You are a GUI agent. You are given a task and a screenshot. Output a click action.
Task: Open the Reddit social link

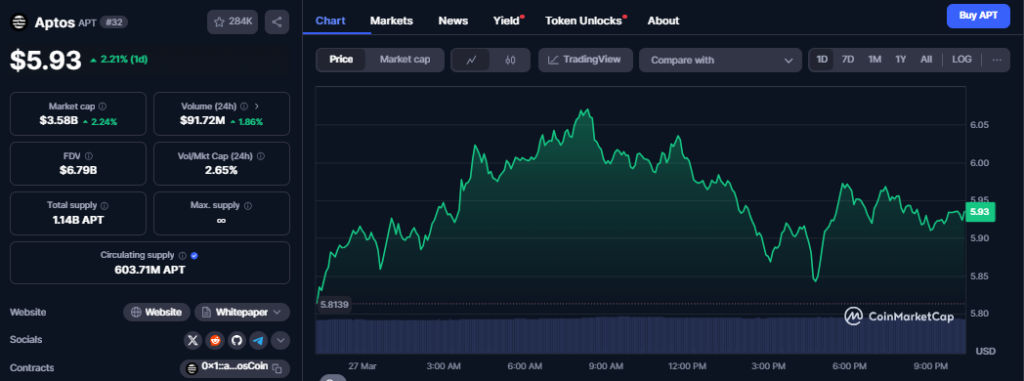(x=214, y=340)
